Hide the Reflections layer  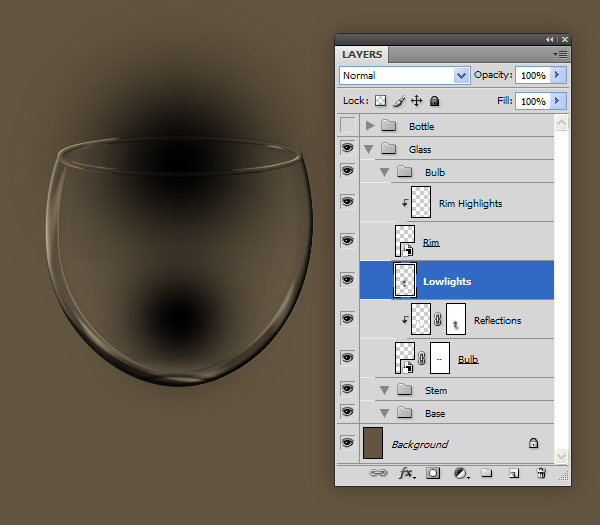(x=347, y=319)
